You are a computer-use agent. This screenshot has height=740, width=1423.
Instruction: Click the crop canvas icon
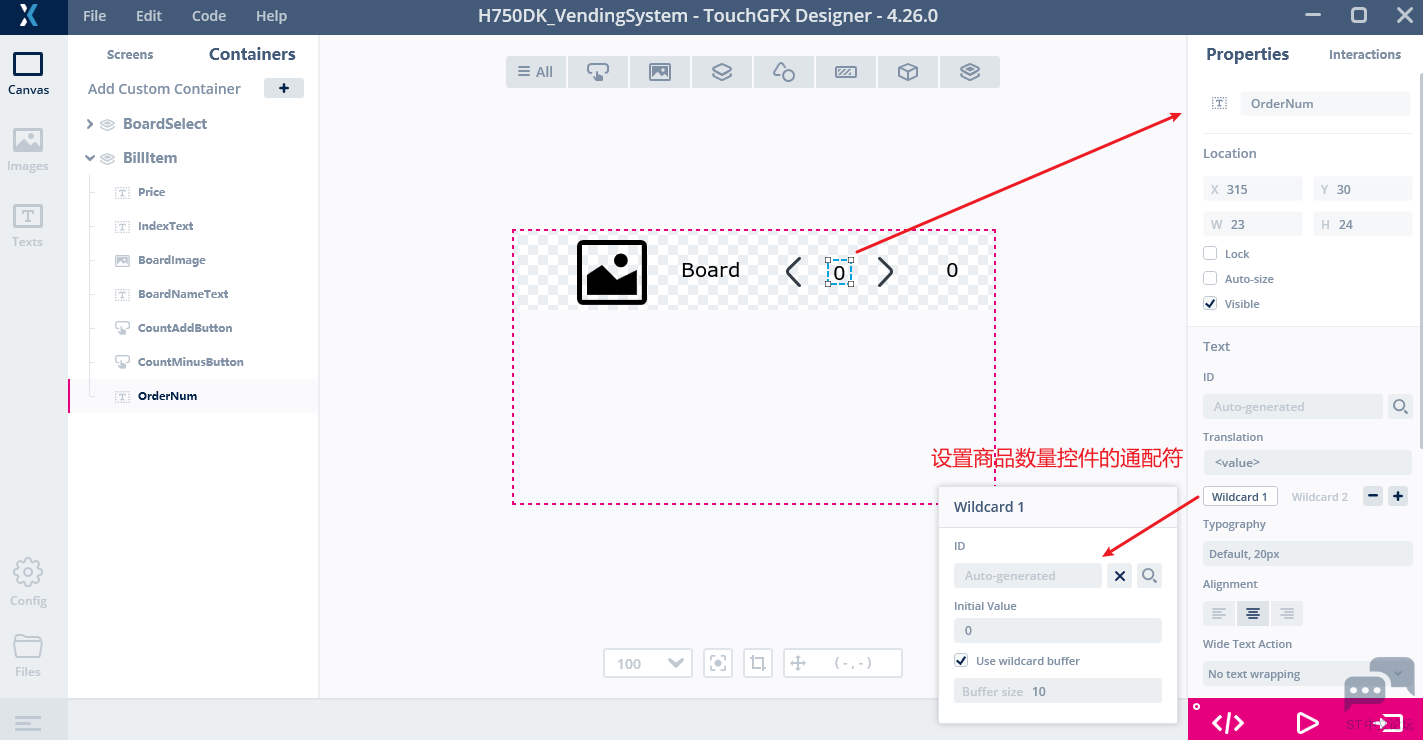coord(758,663)
